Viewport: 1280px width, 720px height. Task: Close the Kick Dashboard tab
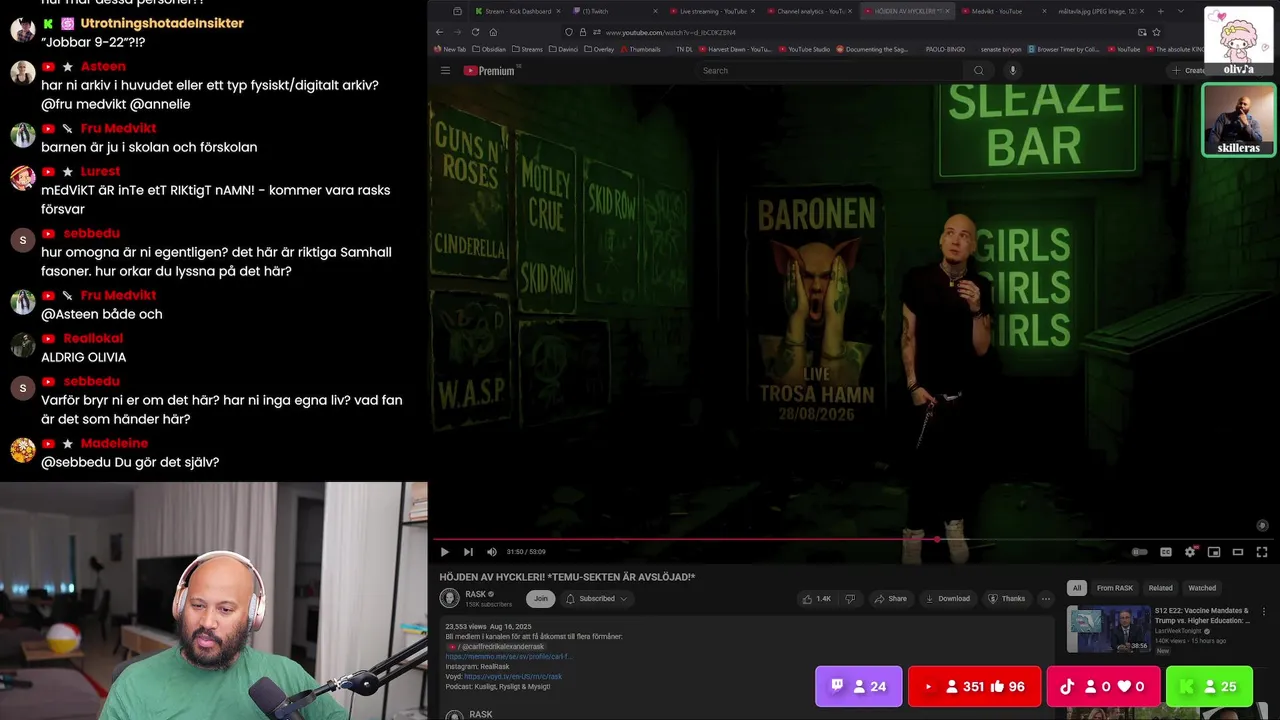click(x=558, y=11)
